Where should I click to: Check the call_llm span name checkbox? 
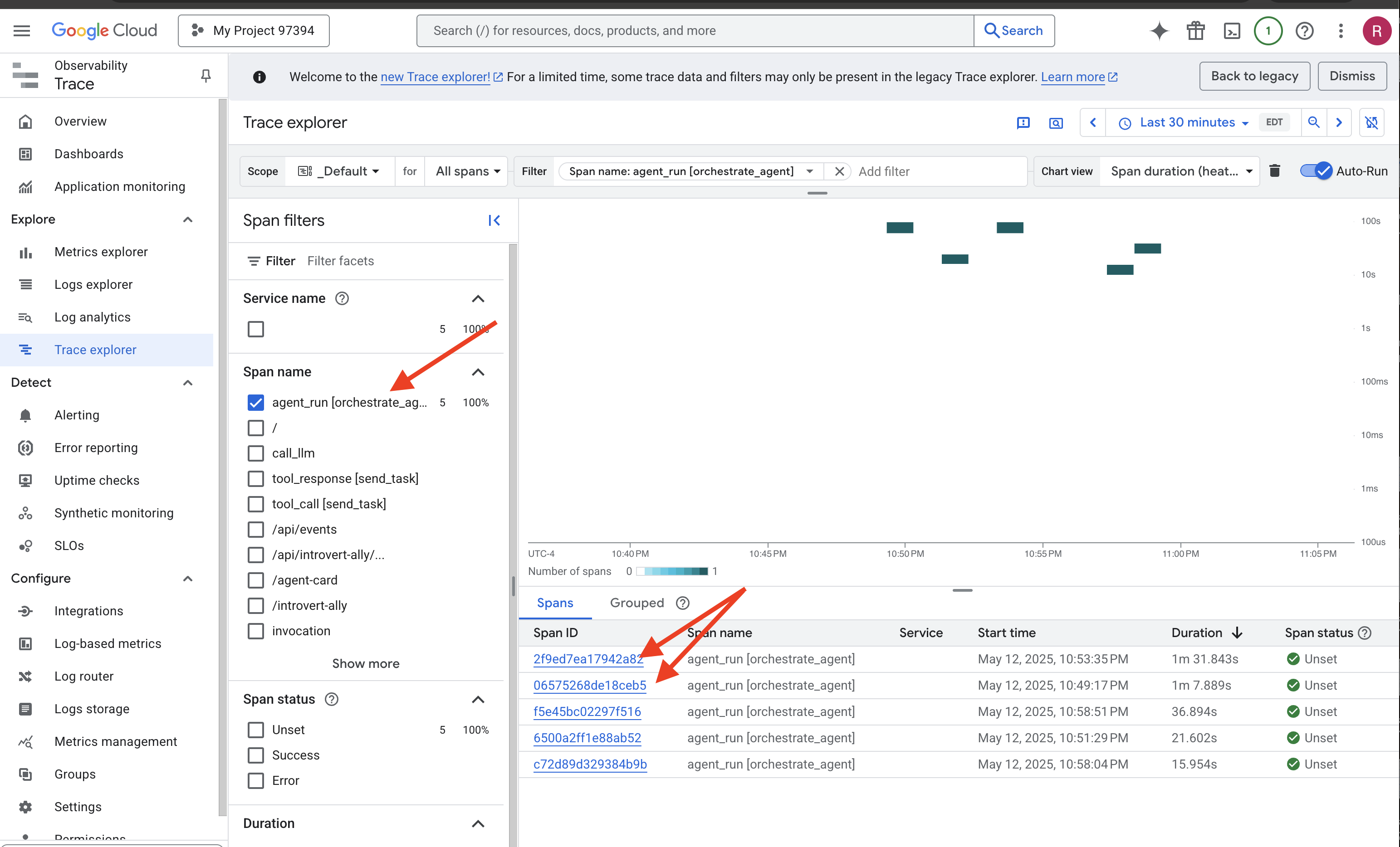coord(256,453)
